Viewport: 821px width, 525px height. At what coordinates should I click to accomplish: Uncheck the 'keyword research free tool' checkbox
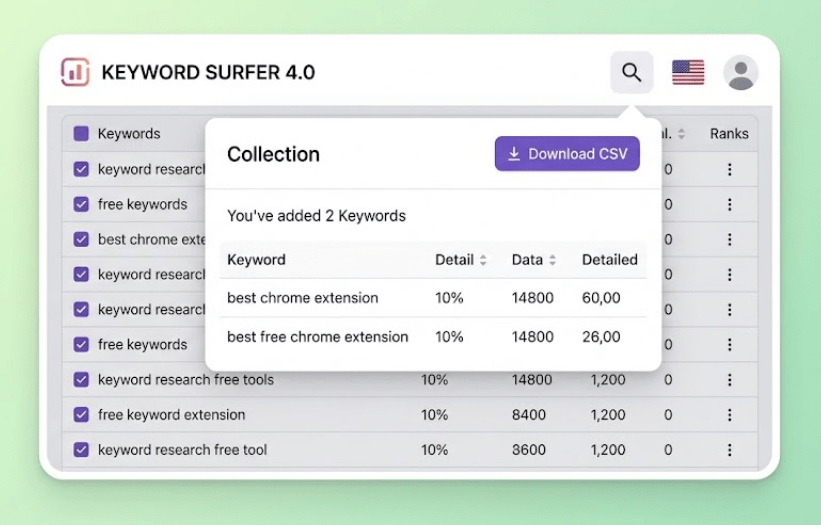[x=81, y=450]
